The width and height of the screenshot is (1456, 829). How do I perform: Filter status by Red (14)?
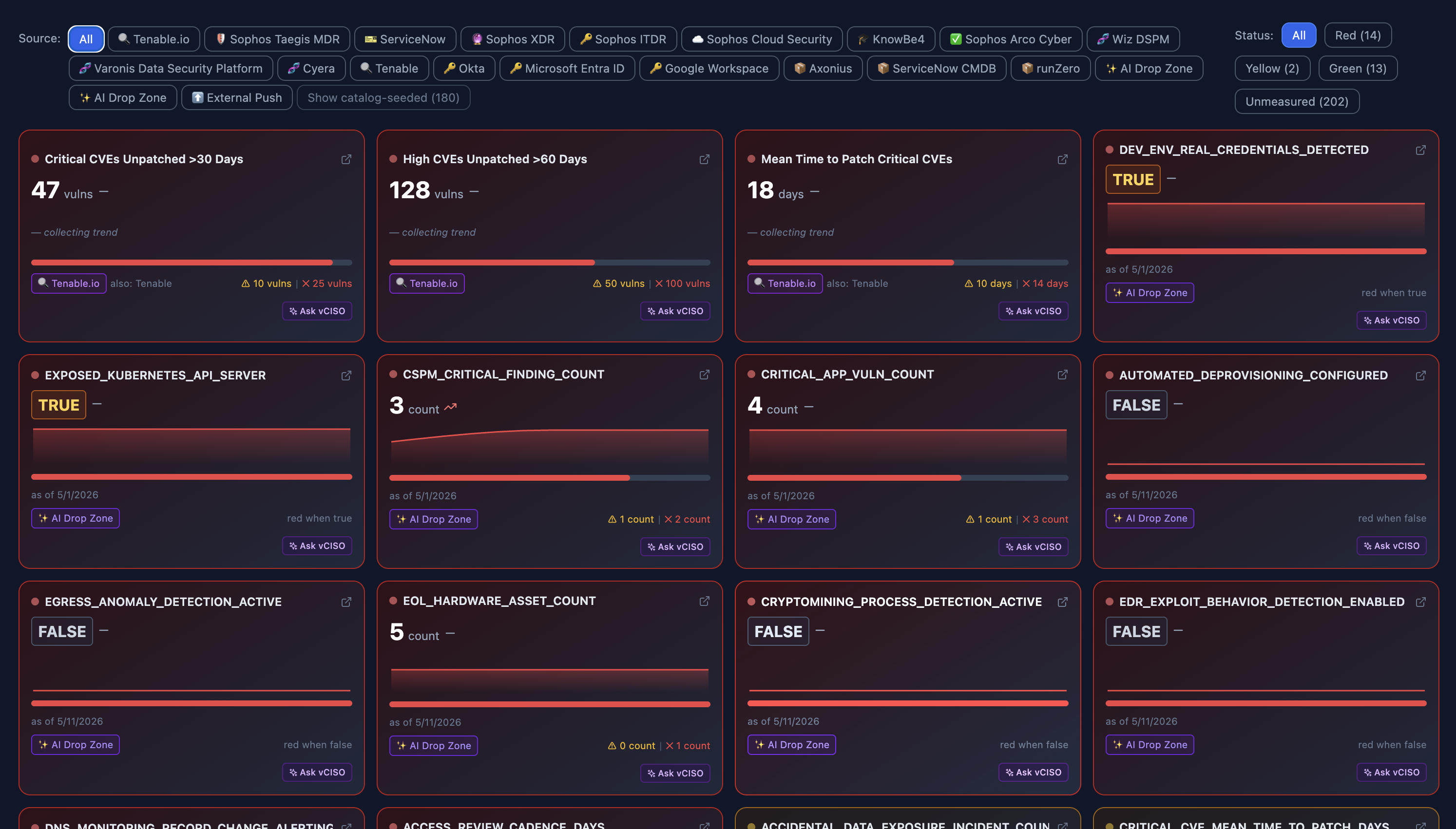tap(1358, 35)
